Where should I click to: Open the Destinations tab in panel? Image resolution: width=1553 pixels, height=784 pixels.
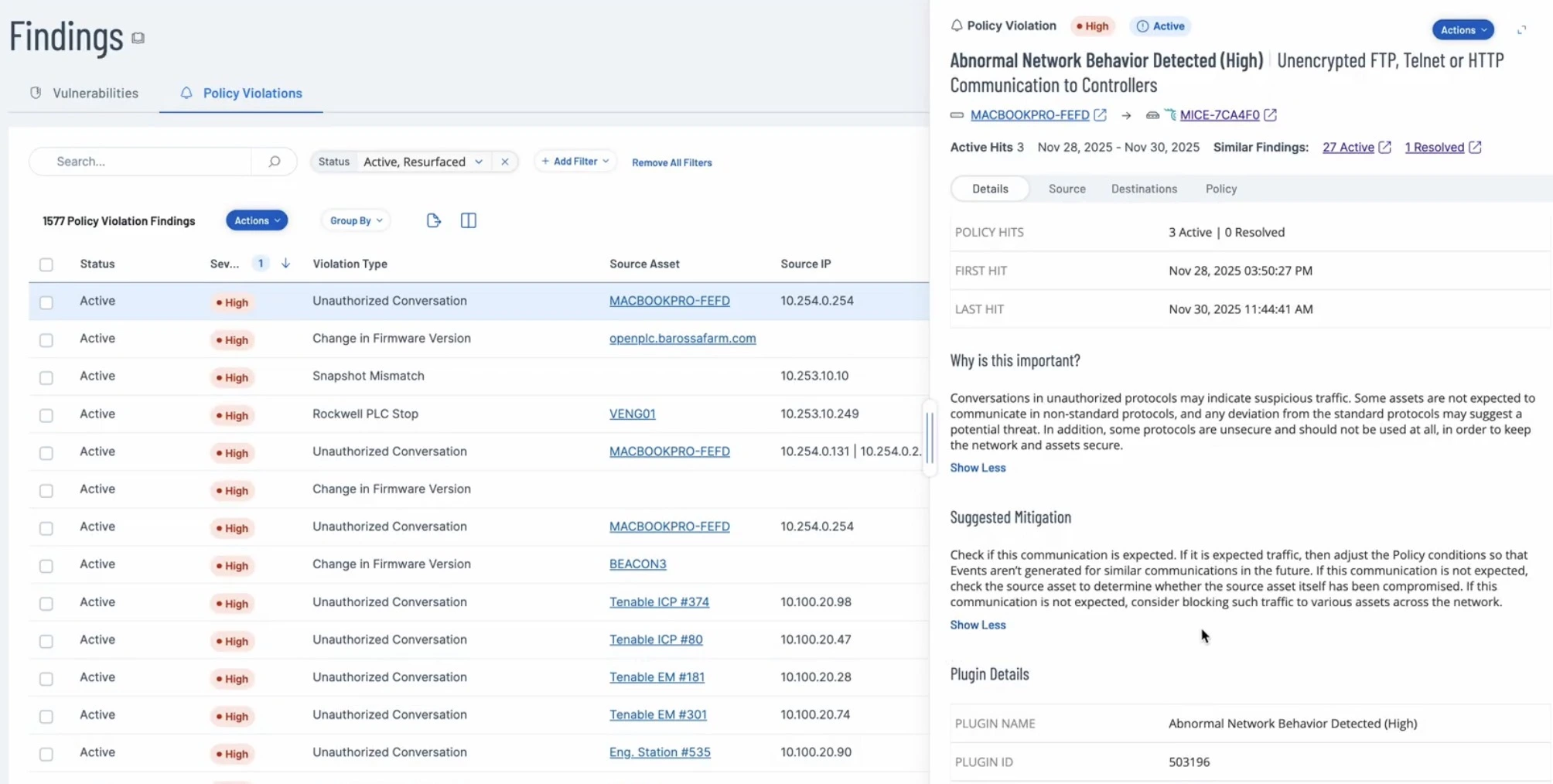(1144, 189)
